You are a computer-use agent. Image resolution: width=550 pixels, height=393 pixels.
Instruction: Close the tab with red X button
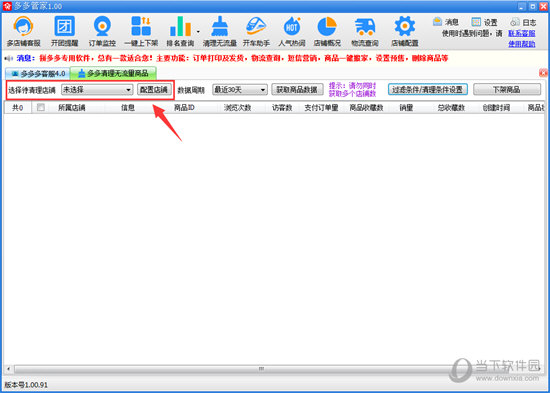543,73
